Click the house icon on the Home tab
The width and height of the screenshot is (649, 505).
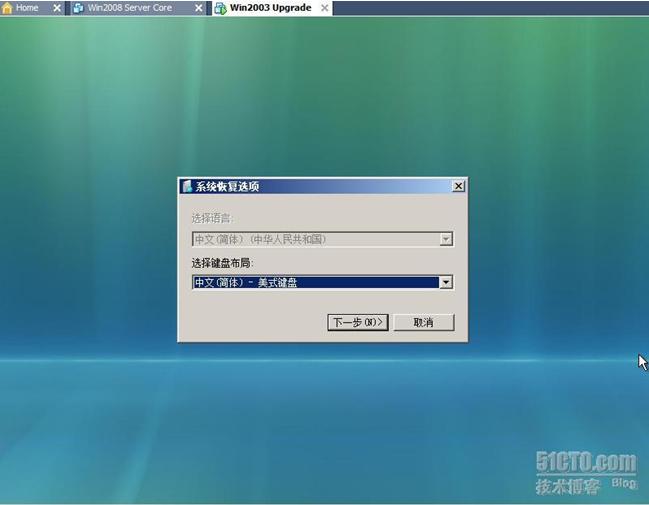8,8
